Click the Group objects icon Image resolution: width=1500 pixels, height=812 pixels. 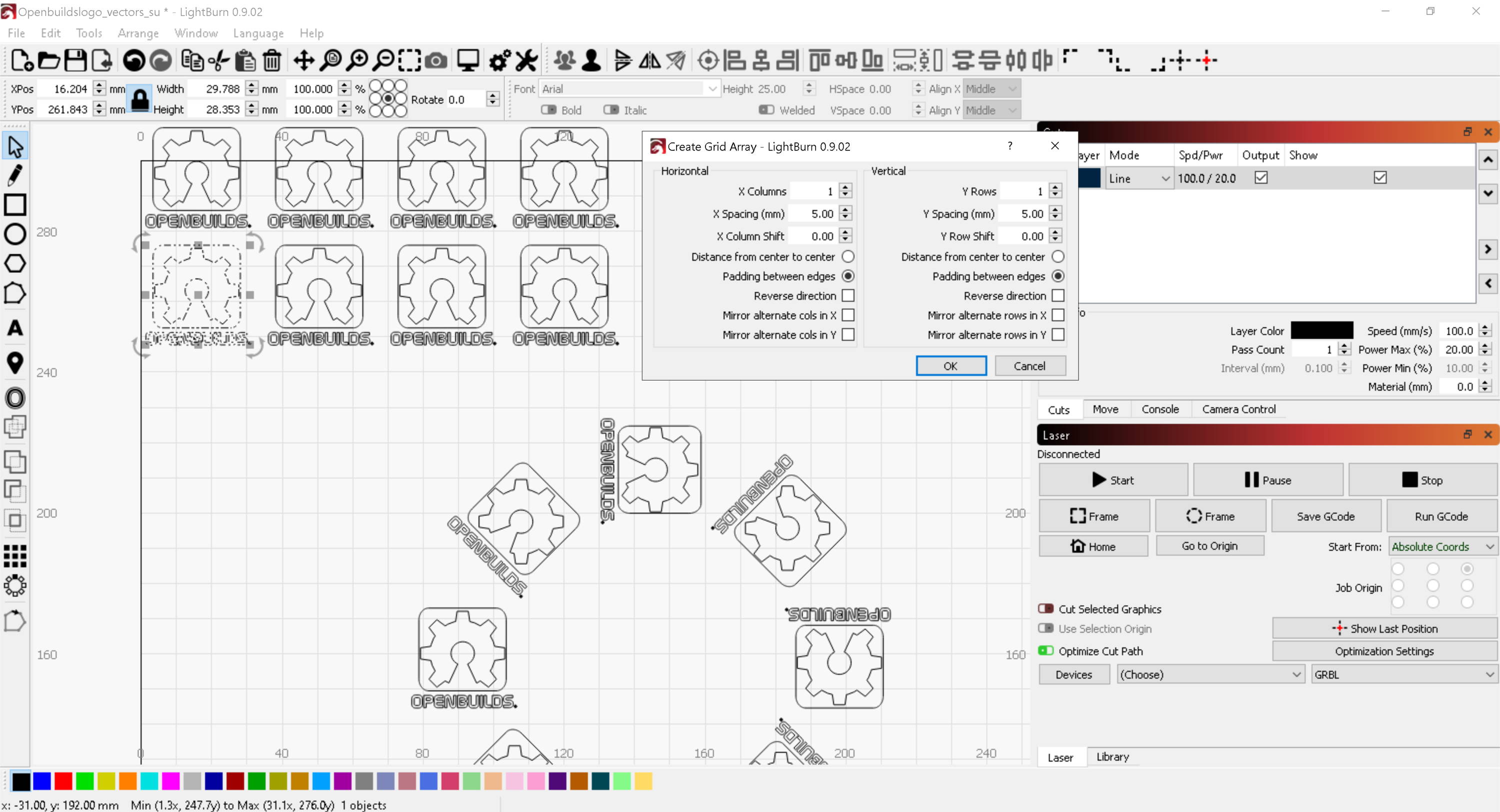pyautogui.click(x=565, y=60)
